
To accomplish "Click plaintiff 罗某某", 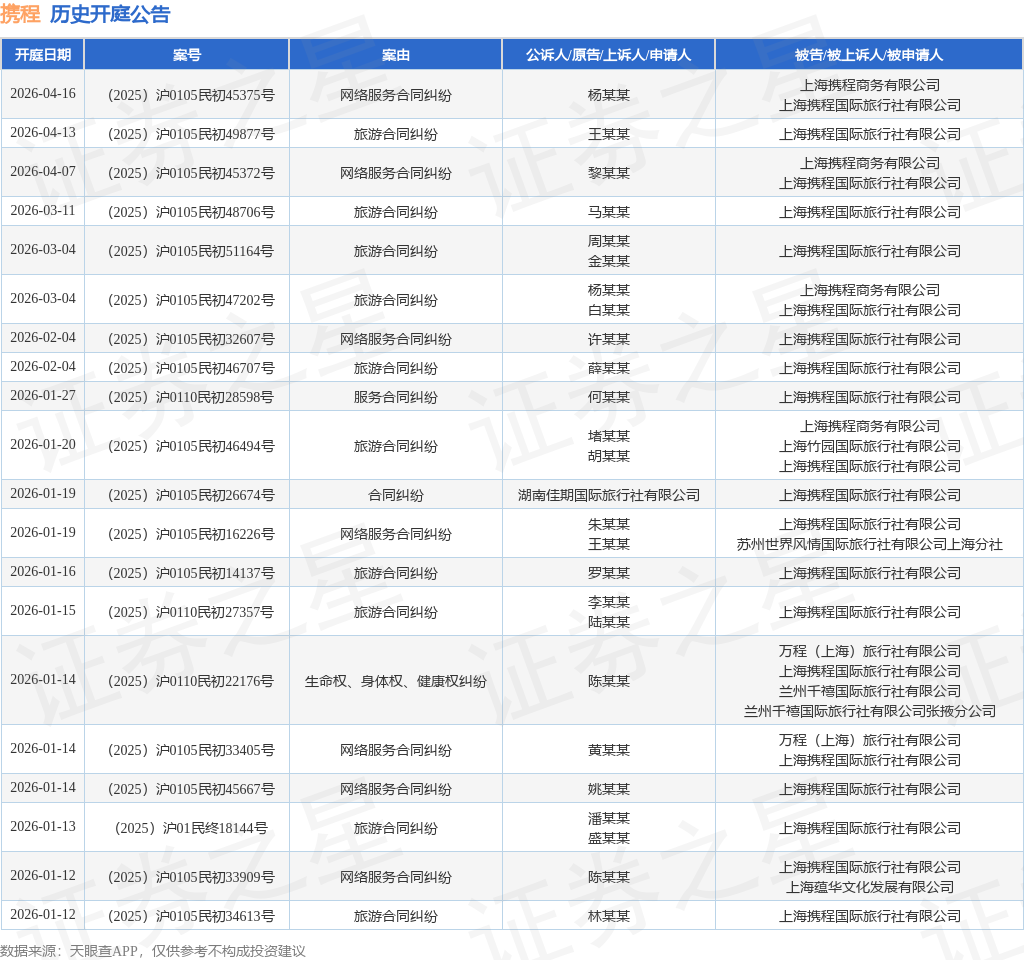I will point(609,573).
